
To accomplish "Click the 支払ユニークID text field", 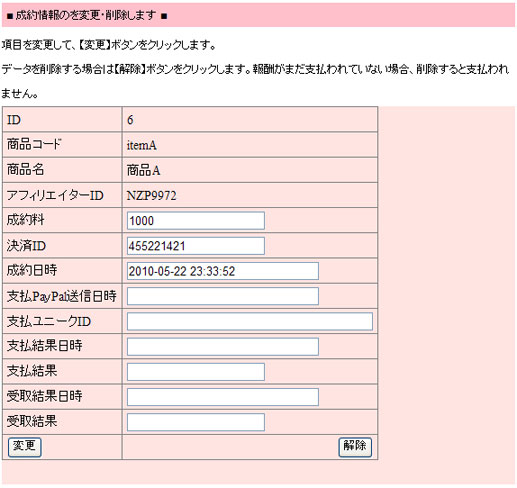I will click(x=250, y=322).
